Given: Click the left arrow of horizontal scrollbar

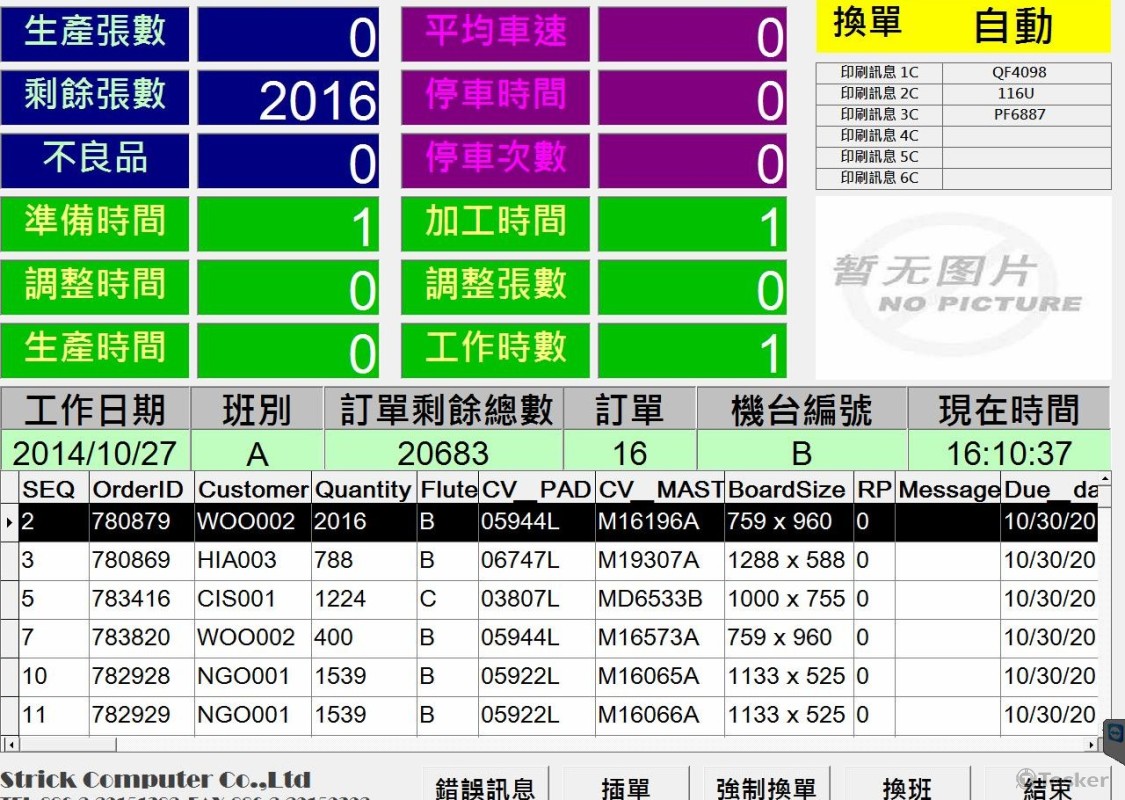Looking at the screenshot, I should [x=10, y=744].
